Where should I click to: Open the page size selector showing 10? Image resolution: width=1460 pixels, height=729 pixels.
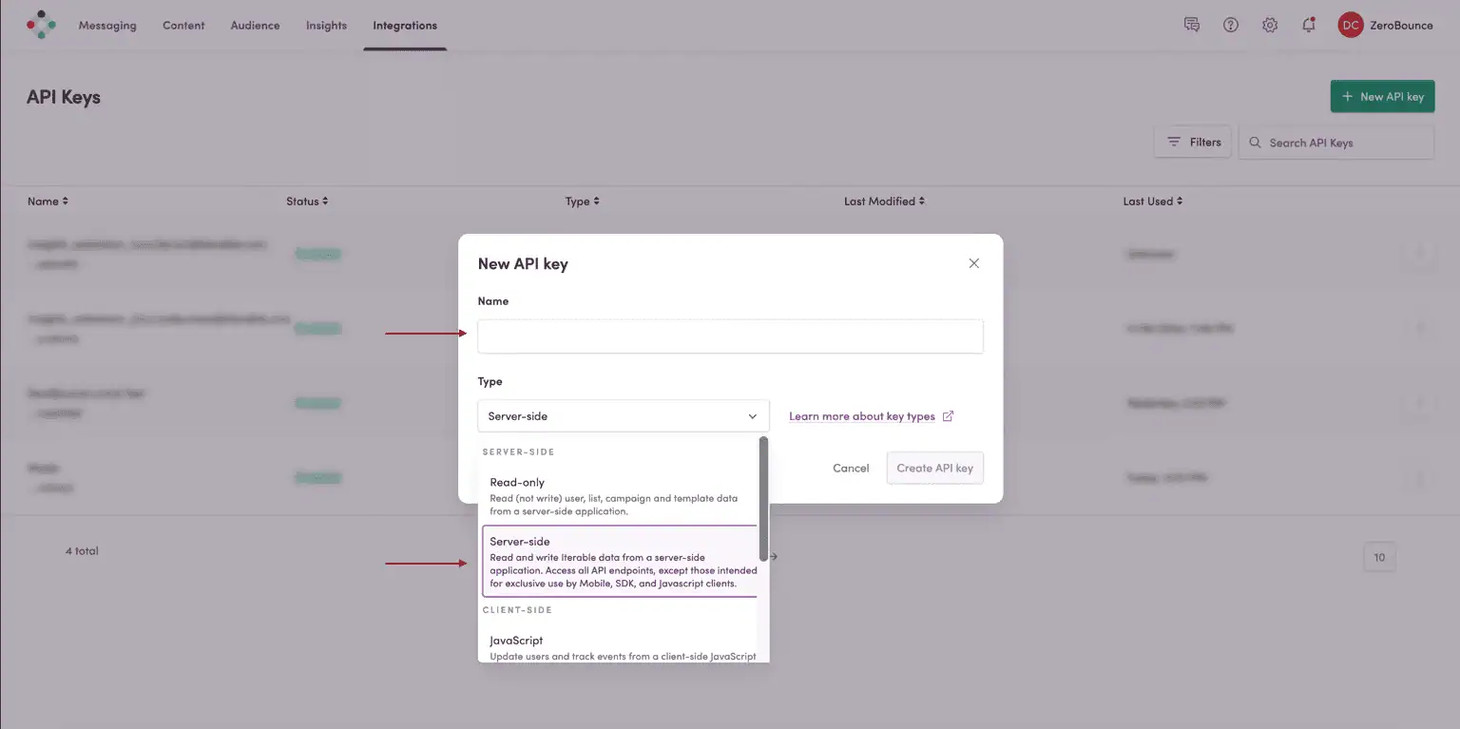tap(1379, 557)
